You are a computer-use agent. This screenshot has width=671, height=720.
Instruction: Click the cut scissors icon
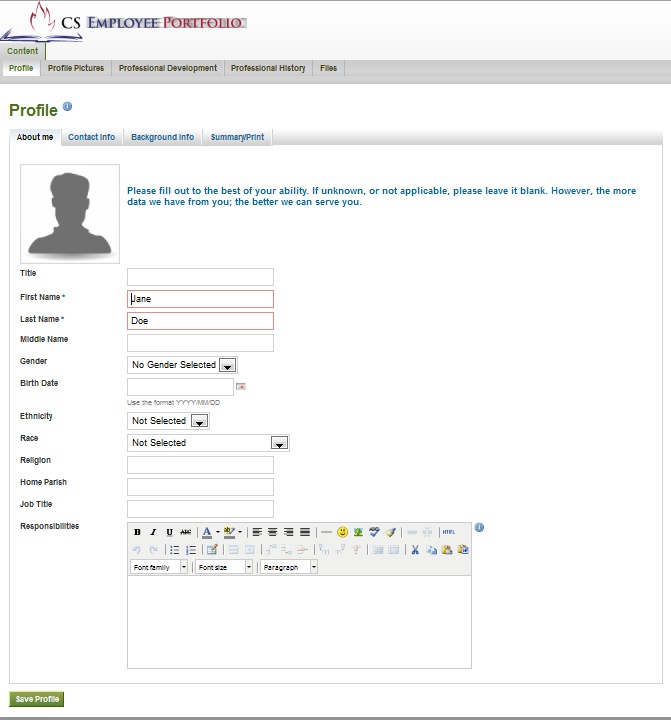click(415, 550)
